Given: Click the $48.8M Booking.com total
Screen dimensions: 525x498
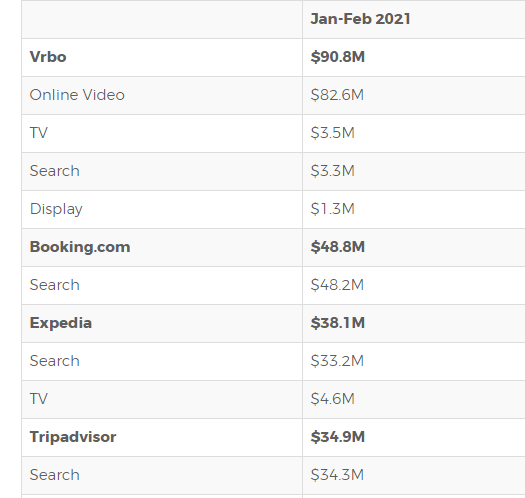Looking at the screenshot, I should point(338,247).
